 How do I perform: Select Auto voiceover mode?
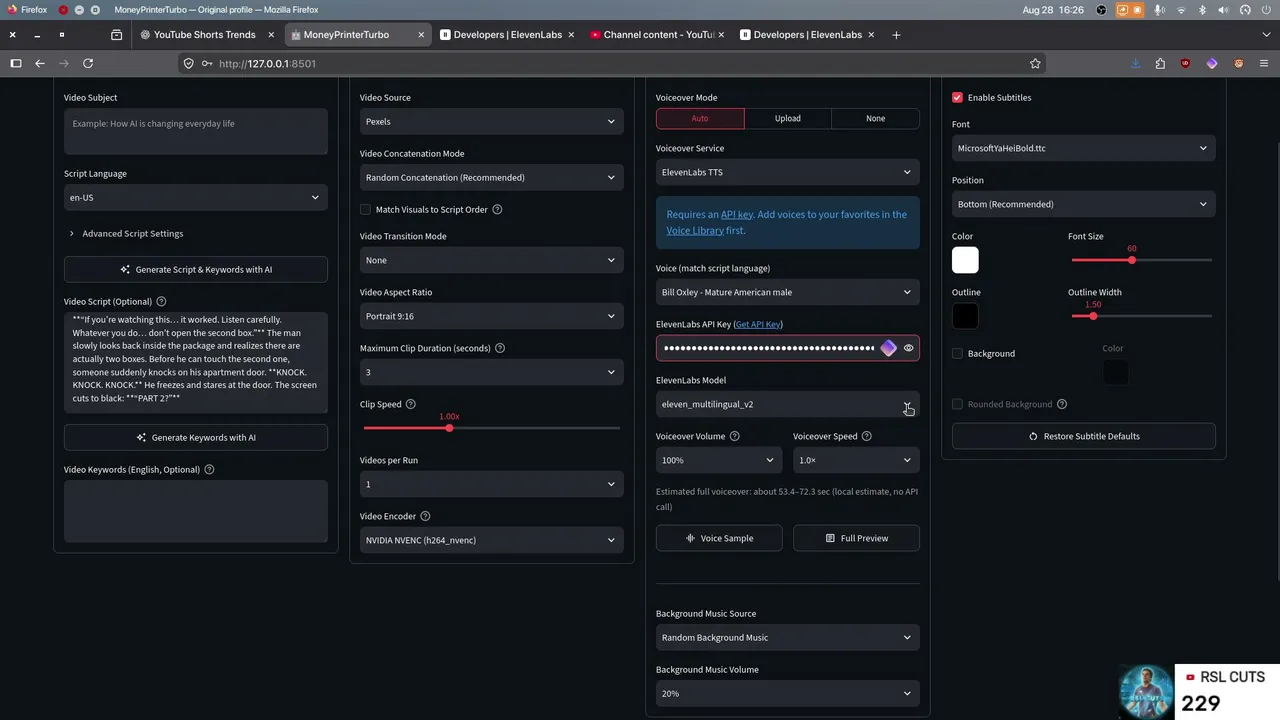(x=700, y=118)
